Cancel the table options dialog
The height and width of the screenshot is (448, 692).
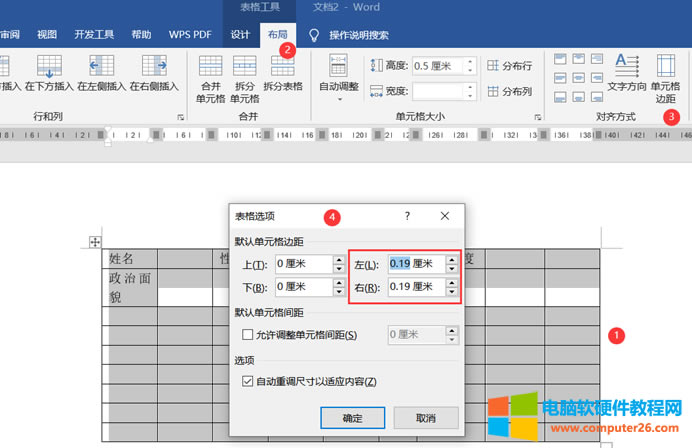426,416
